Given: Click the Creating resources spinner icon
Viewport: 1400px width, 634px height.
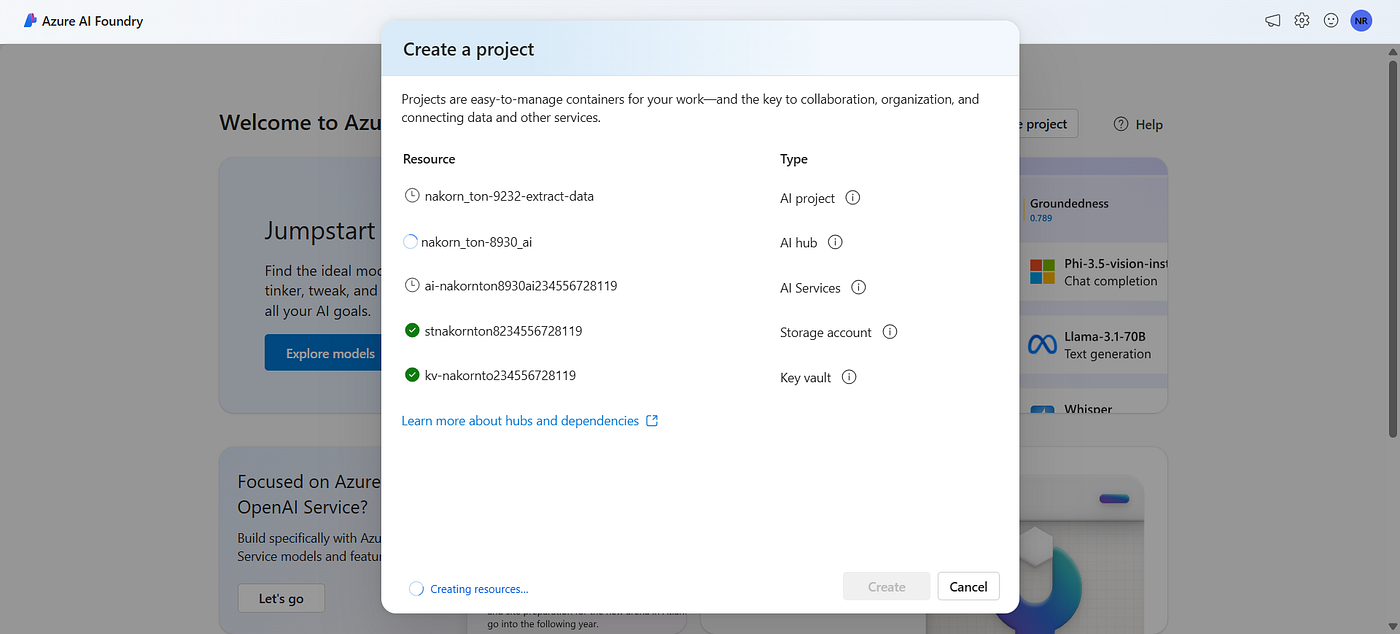Looking at the screenshot, I should [x=416, y=589].
